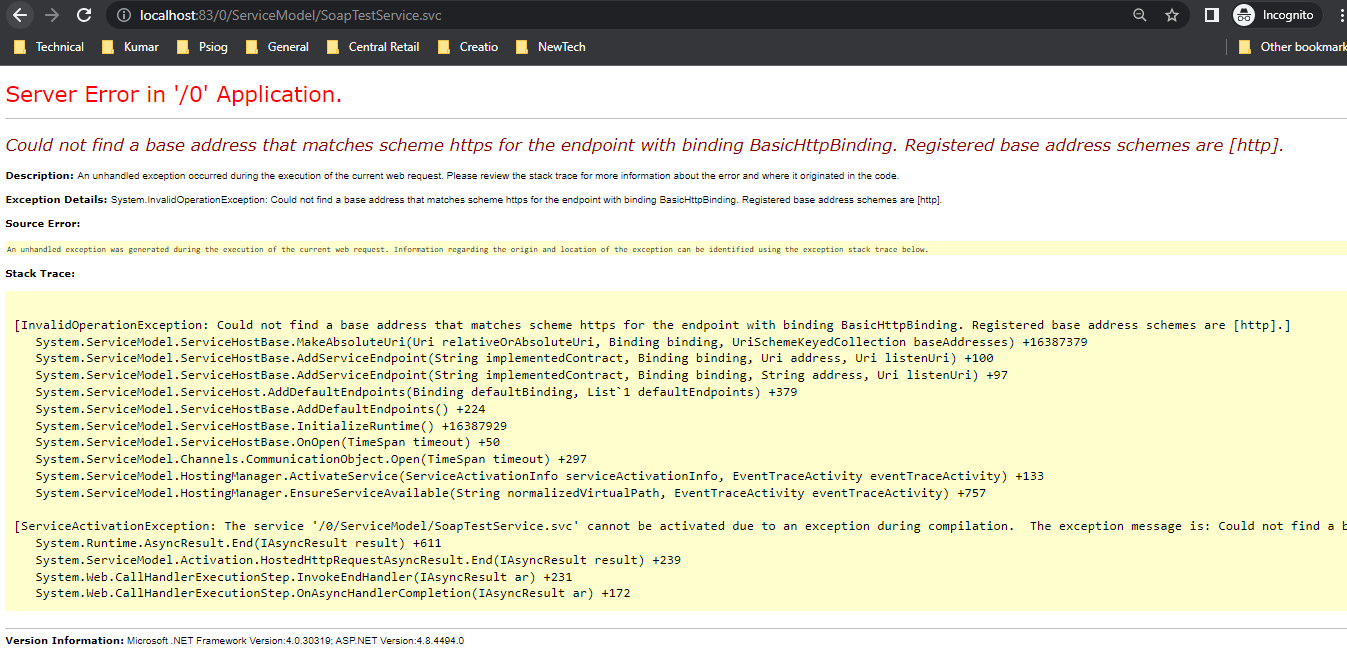Click the System.Runtime.AsyncResult.End +611 line

click(x=238, y=543)
